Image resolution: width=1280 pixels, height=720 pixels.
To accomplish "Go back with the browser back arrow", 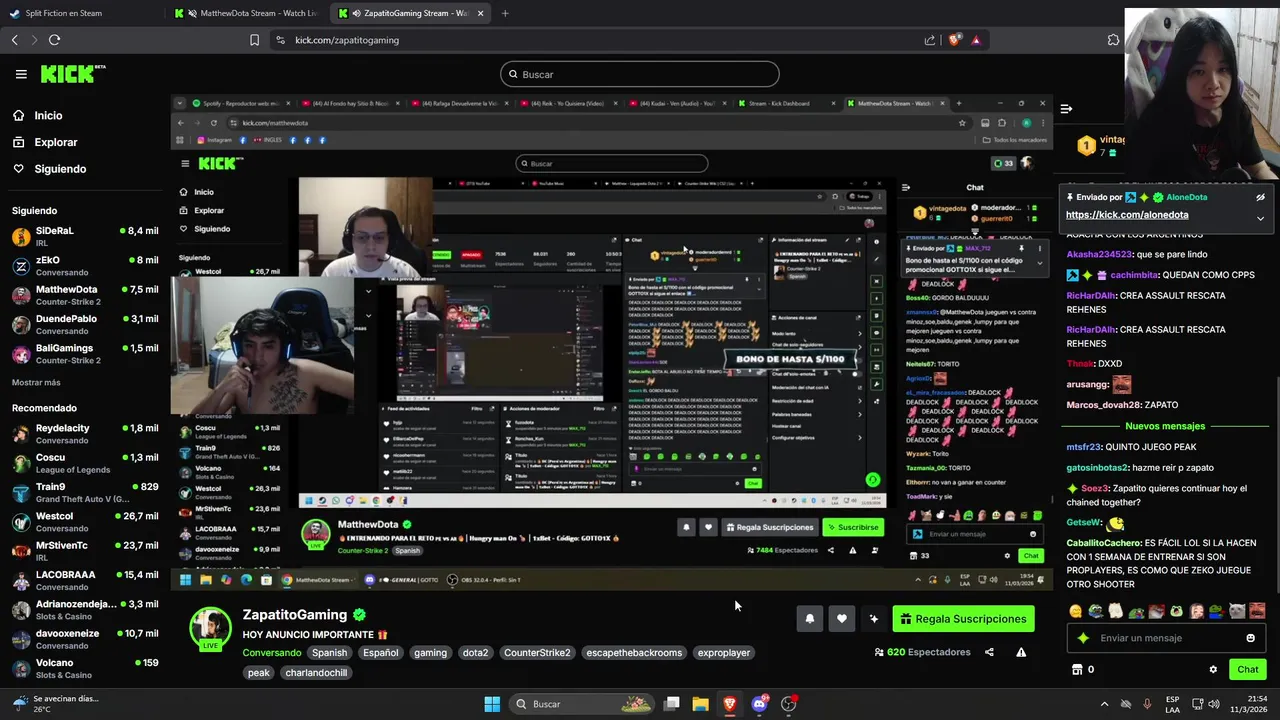I will pos(14,40).
